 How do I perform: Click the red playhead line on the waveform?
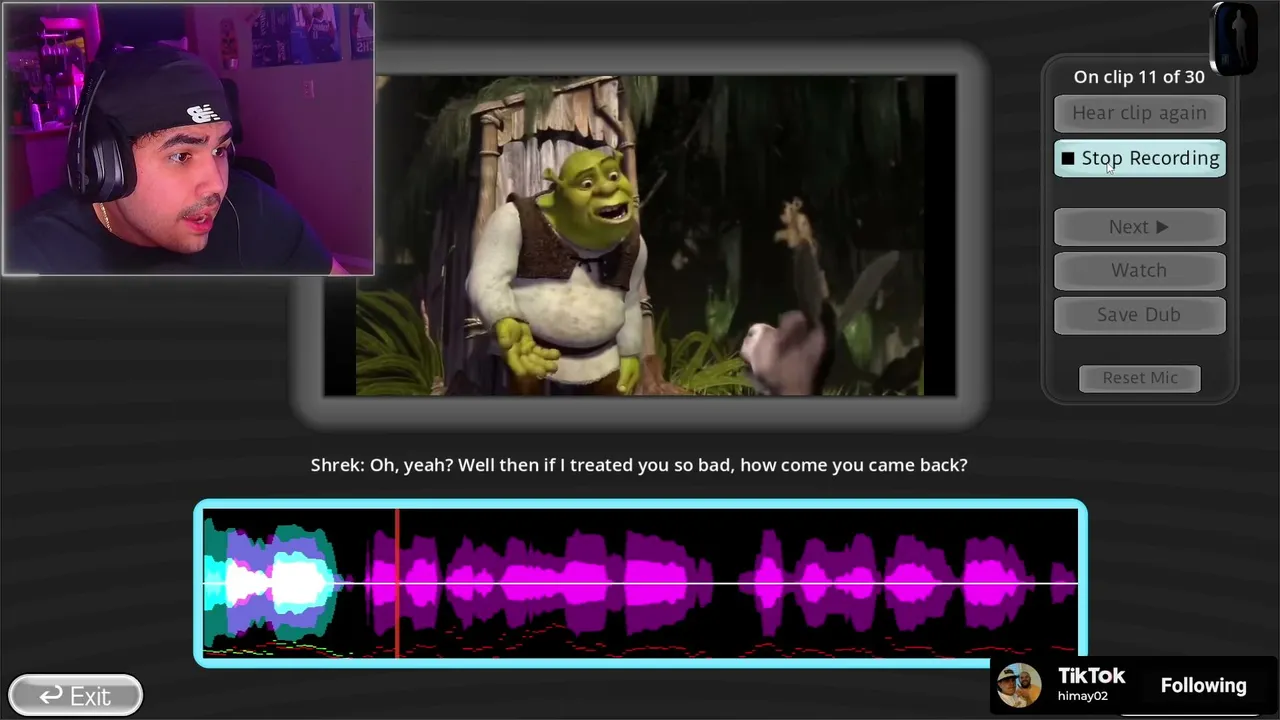pos(397,583)
